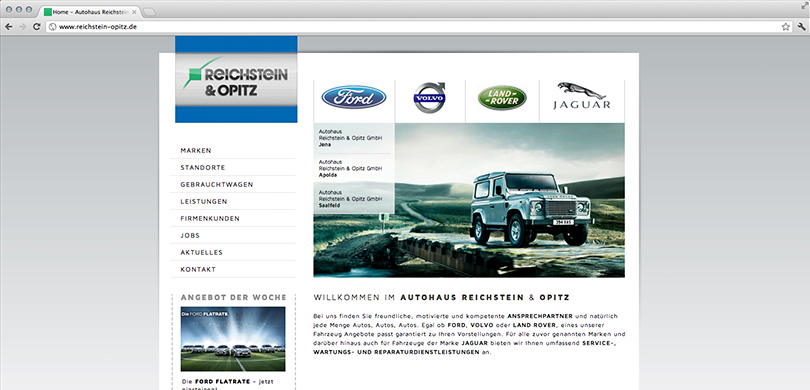Select the Land Rover logo
Viewport: 810px width, 390px height.
pyautogui.click(x=502, y=98)
